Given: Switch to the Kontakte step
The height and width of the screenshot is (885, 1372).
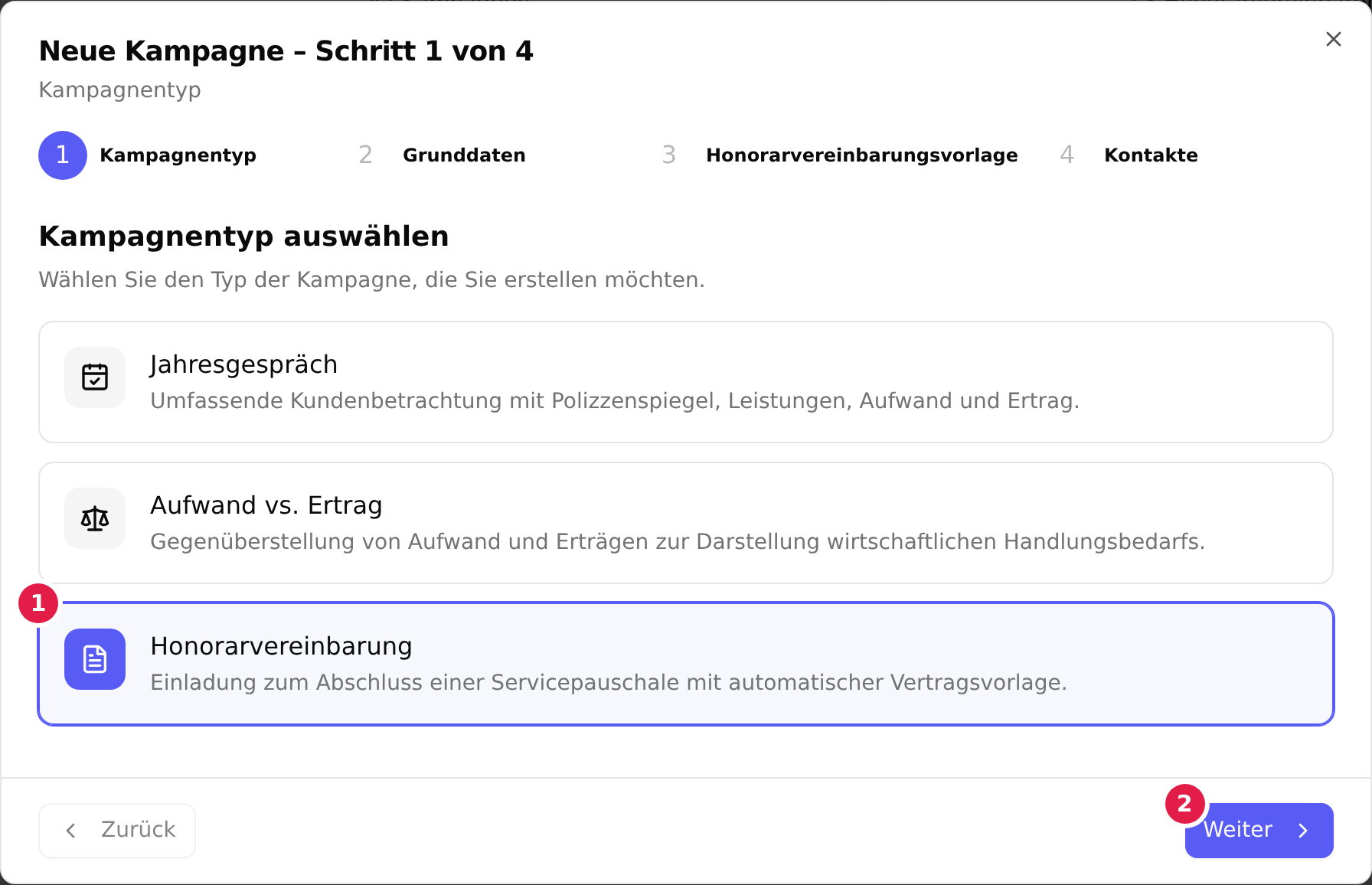Looking at the screenshot, I should [x=1151, y=155].
